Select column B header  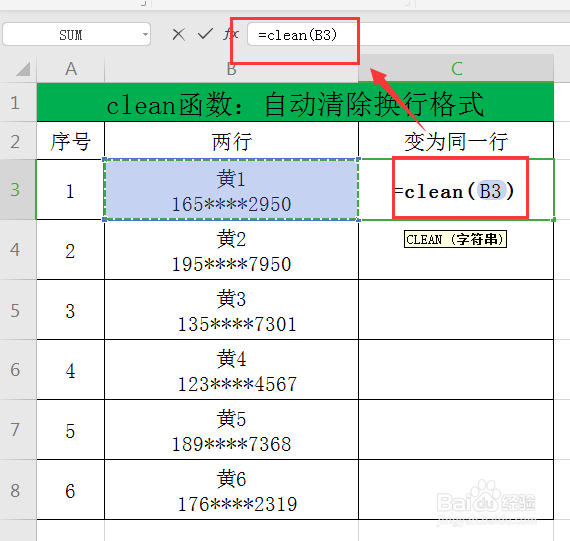(231, 68)
